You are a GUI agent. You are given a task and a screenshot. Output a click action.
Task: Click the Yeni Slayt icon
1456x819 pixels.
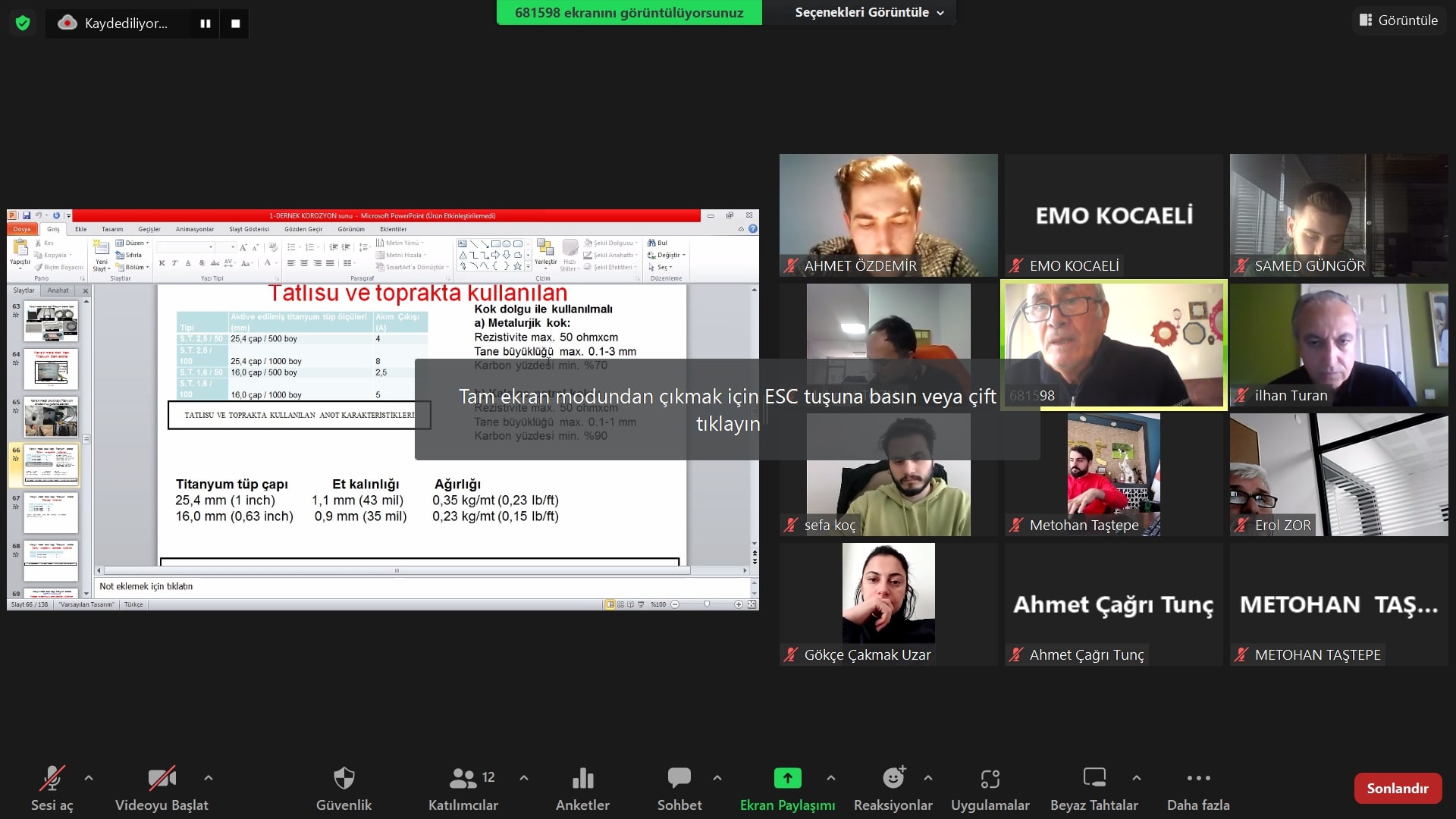(x=101, y=248)
